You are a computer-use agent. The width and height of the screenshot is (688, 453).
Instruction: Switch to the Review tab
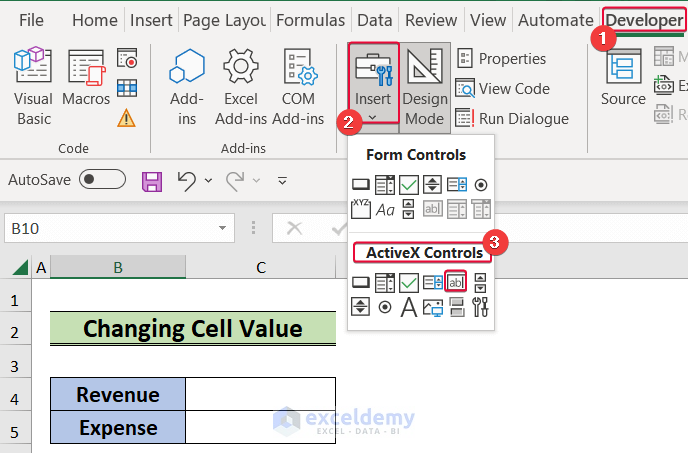pos(431,20)
